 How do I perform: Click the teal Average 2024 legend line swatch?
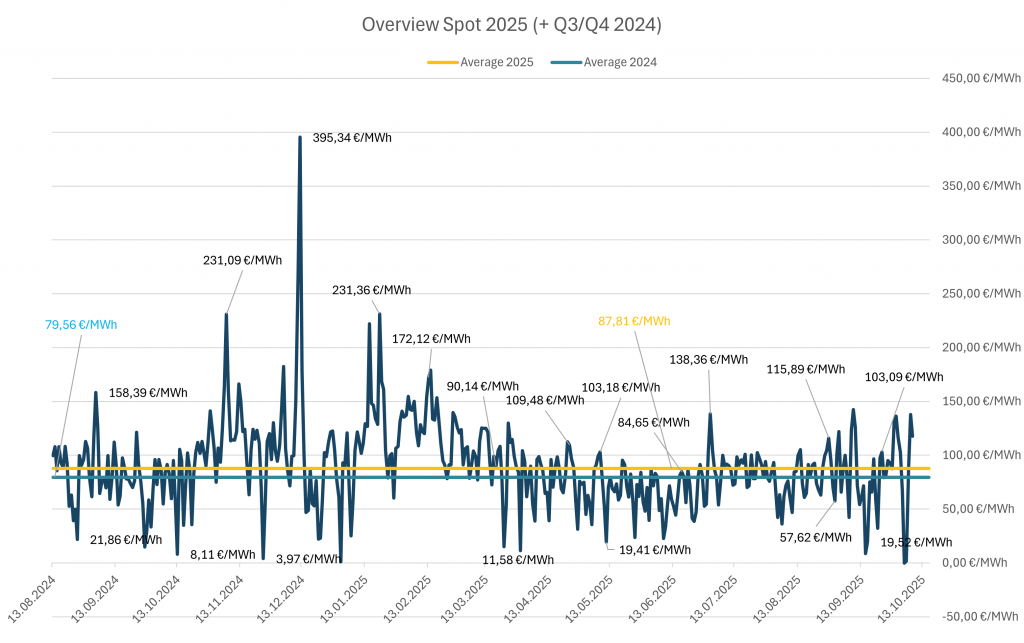pos(566,62)
